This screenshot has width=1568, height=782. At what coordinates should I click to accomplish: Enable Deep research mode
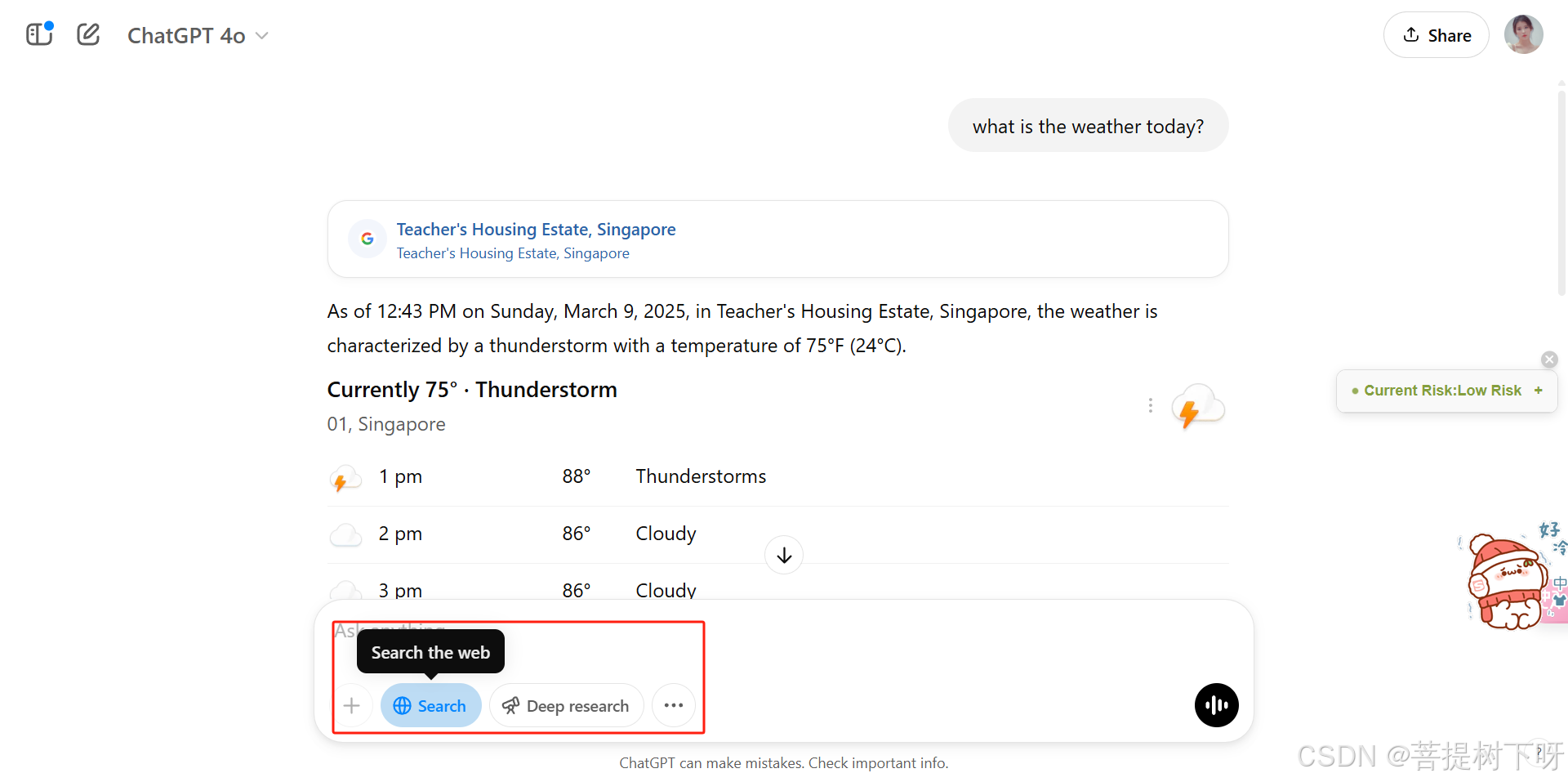pyautogui.click(x=567, y=705)
